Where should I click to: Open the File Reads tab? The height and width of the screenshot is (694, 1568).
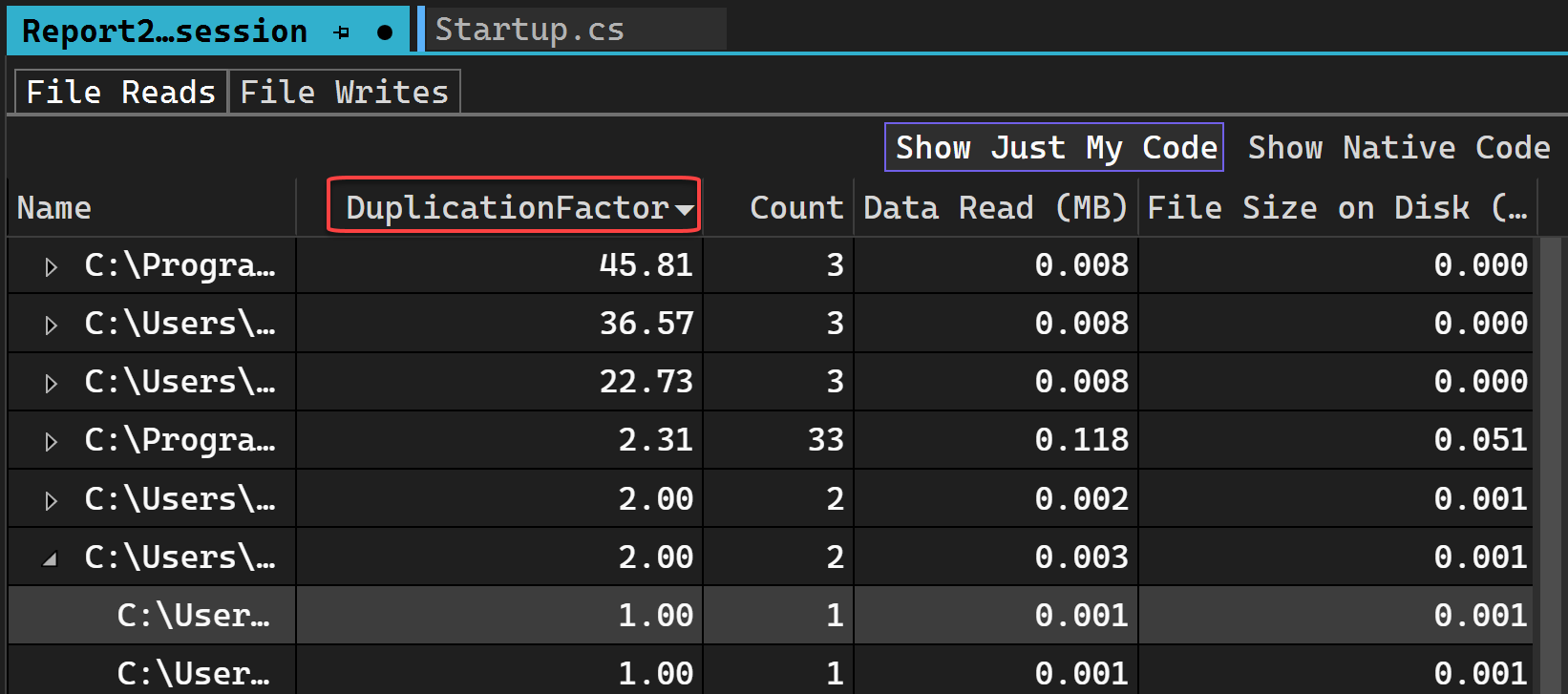tap(121, 92)
